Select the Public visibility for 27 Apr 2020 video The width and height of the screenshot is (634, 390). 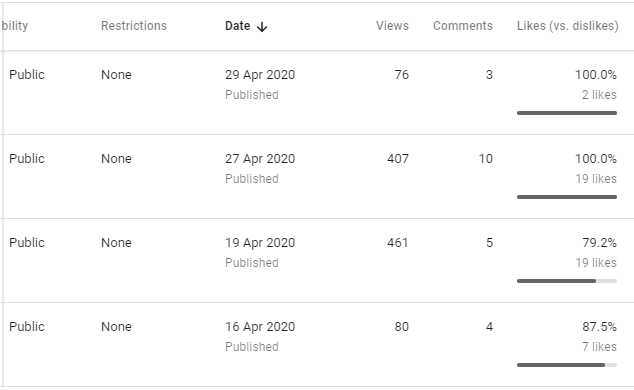pyautogui.click(x=27, y=159)
